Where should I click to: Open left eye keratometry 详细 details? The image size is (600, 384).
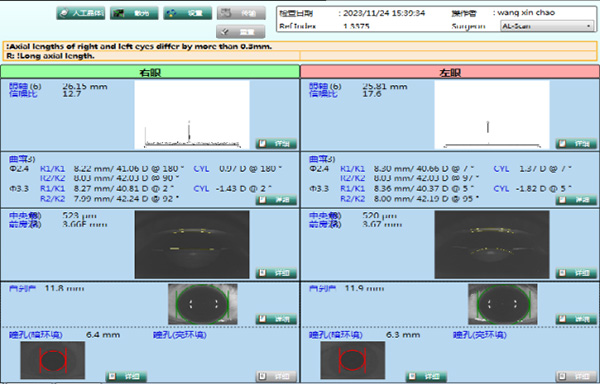(x=576, y=200)
